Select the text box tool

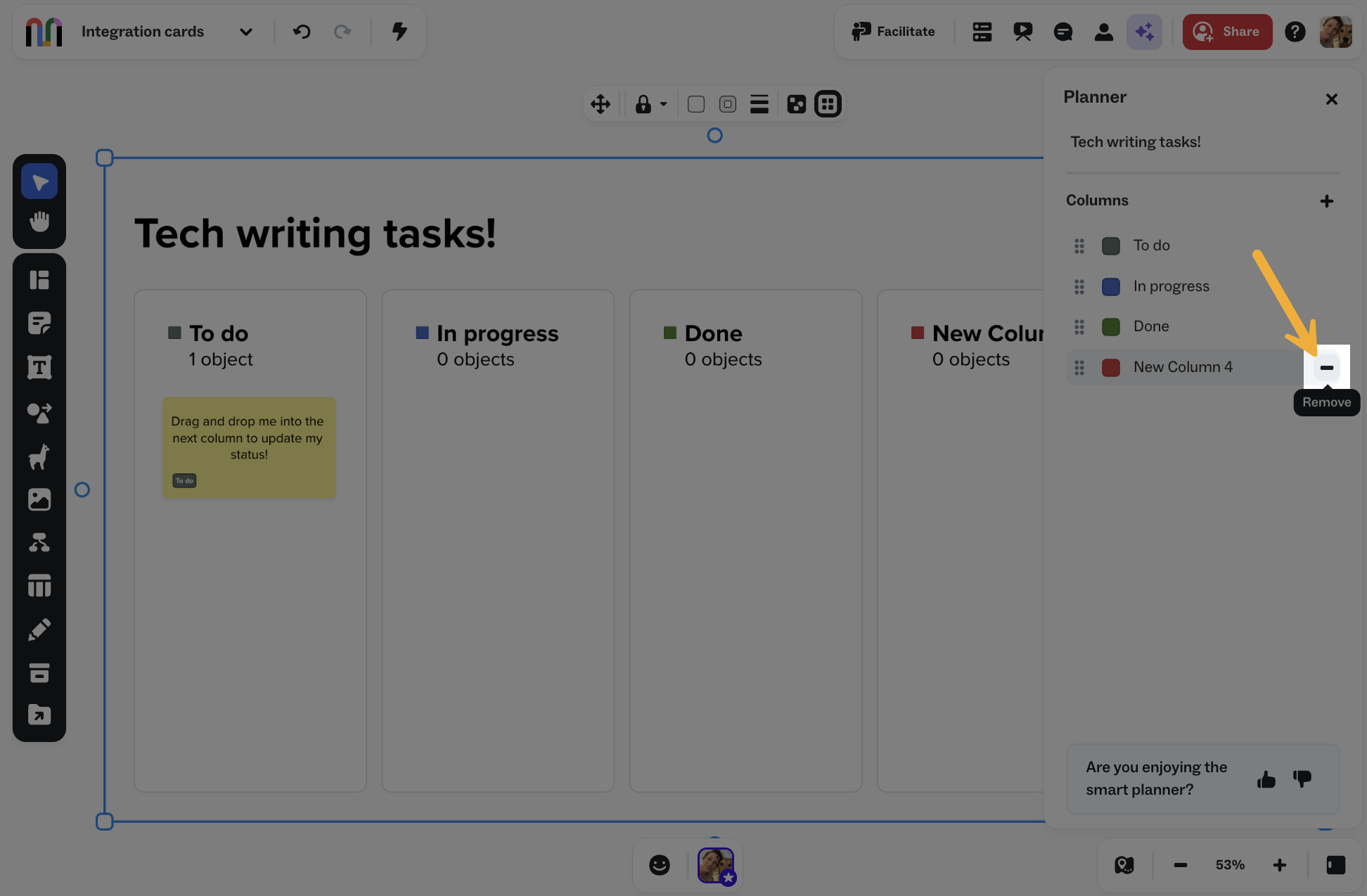pos(39,367)
